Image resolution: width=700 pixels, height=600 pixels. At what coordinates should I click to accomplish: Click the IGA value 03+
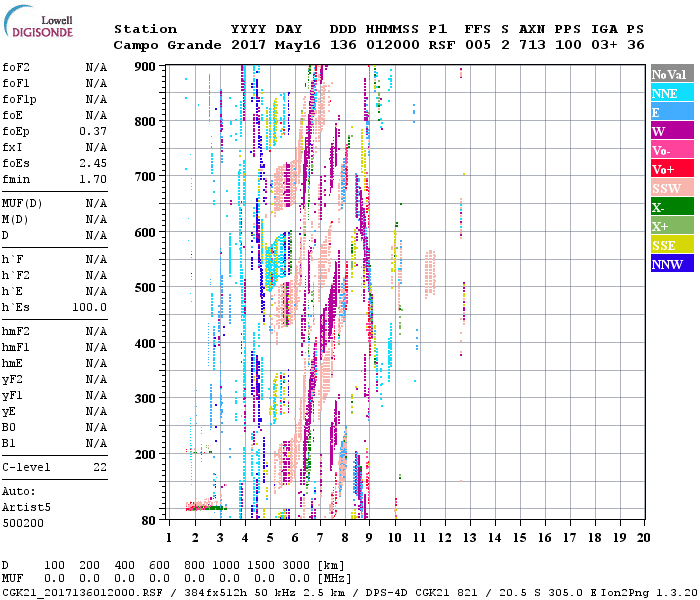[x=604, y=45]
